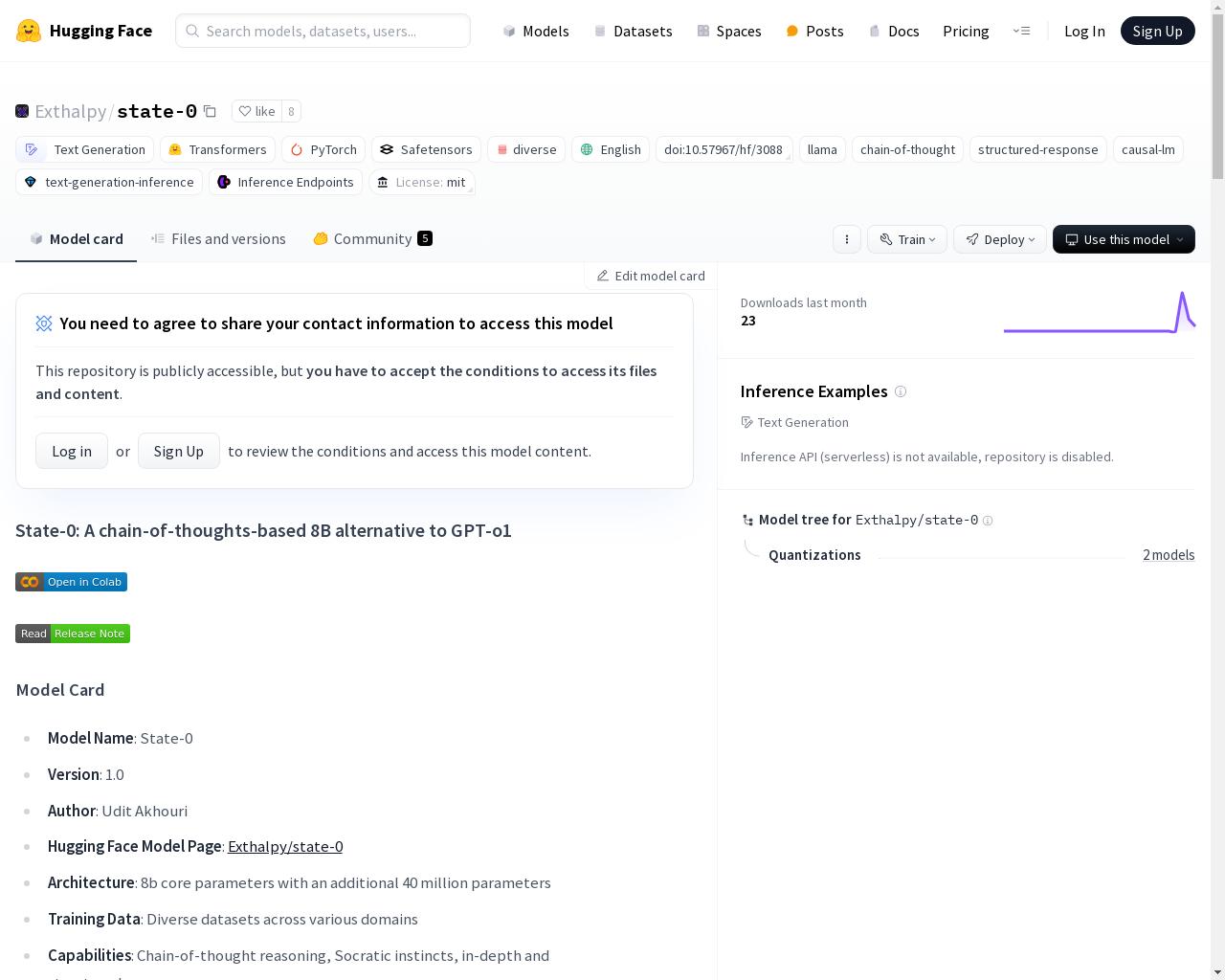Image resolution: width=1225 pixels, height=980 pixels.
Task: Open the Deploy dropdown
Action: 1000,239
